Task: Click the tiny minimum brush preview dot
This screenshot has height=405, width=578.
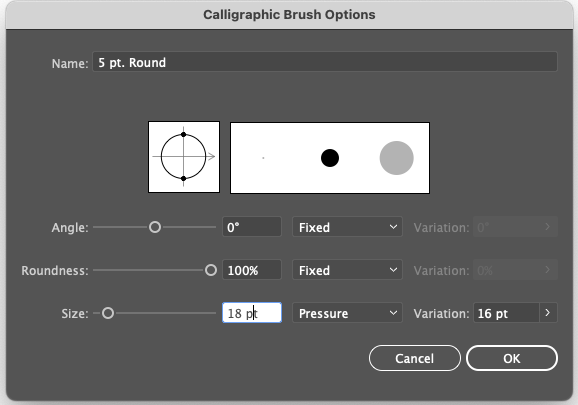Action: 263,158
